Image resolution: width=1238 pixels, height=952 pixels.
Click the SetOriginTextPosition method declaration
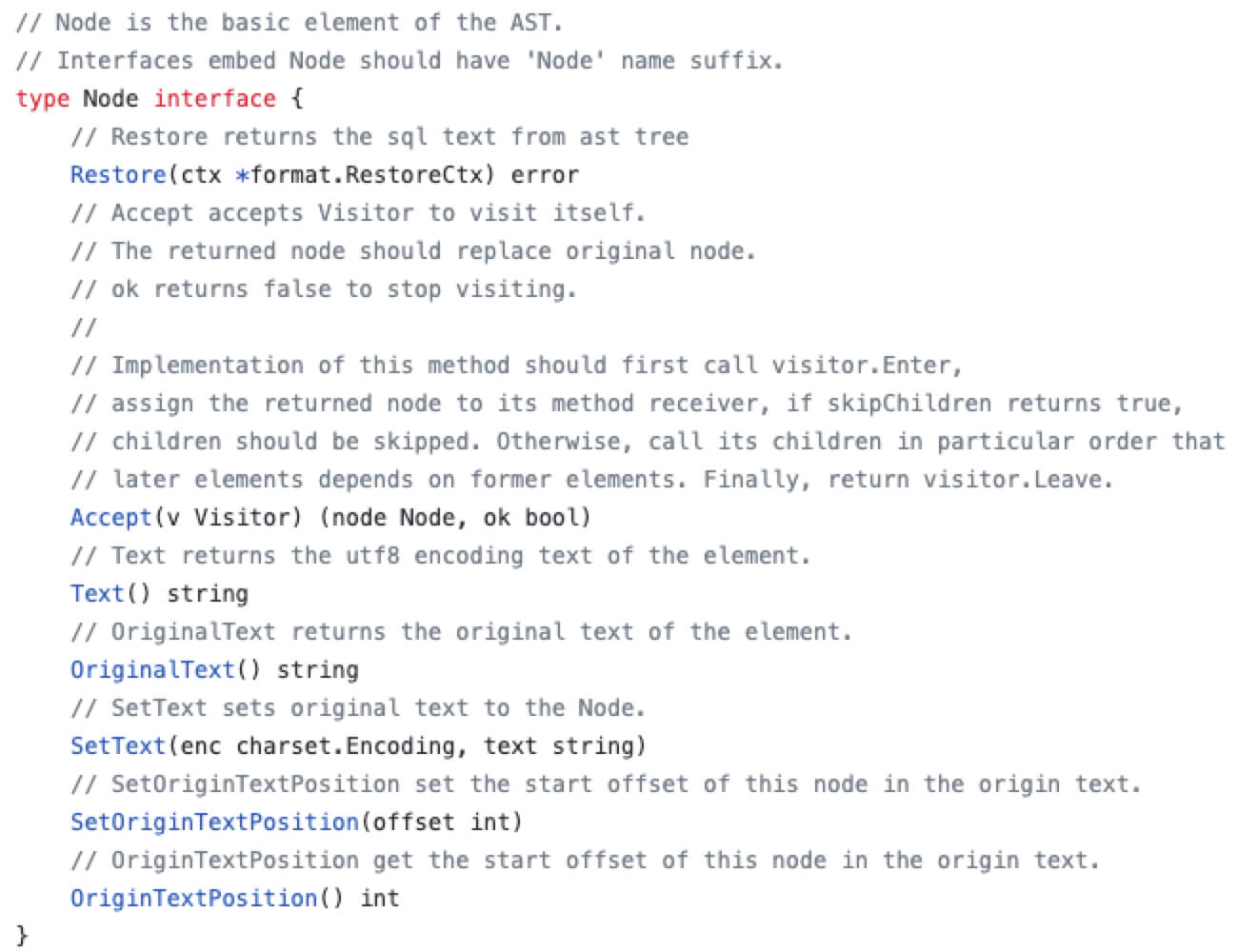pyautogui.click(x=214, y=823)
